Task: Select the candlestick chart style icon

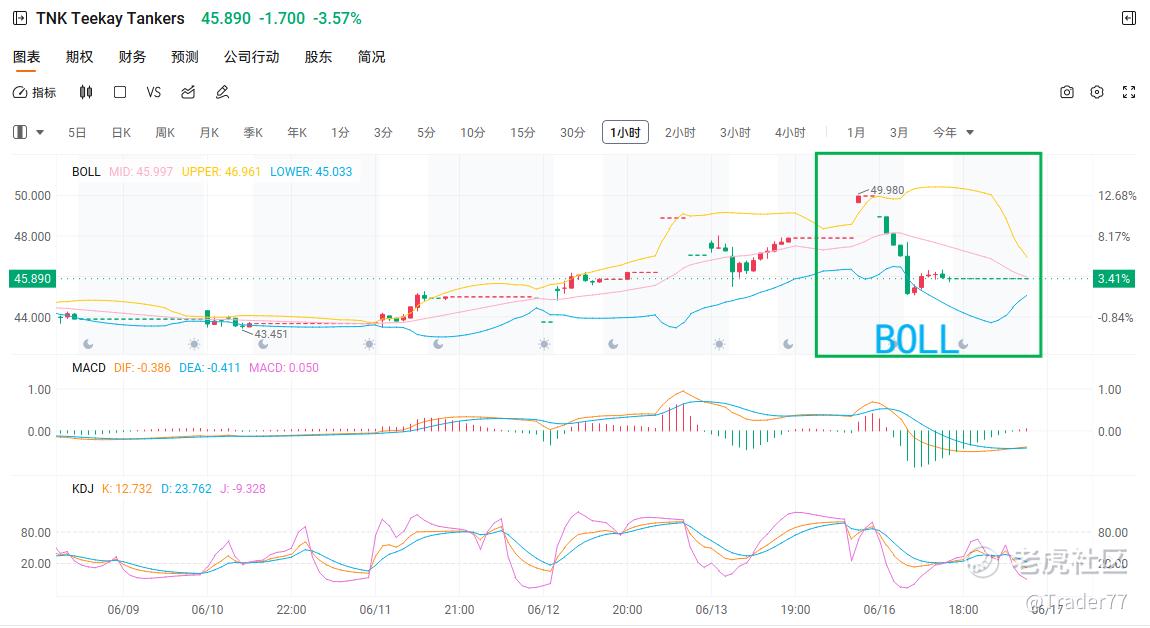Action: (86, 92)
